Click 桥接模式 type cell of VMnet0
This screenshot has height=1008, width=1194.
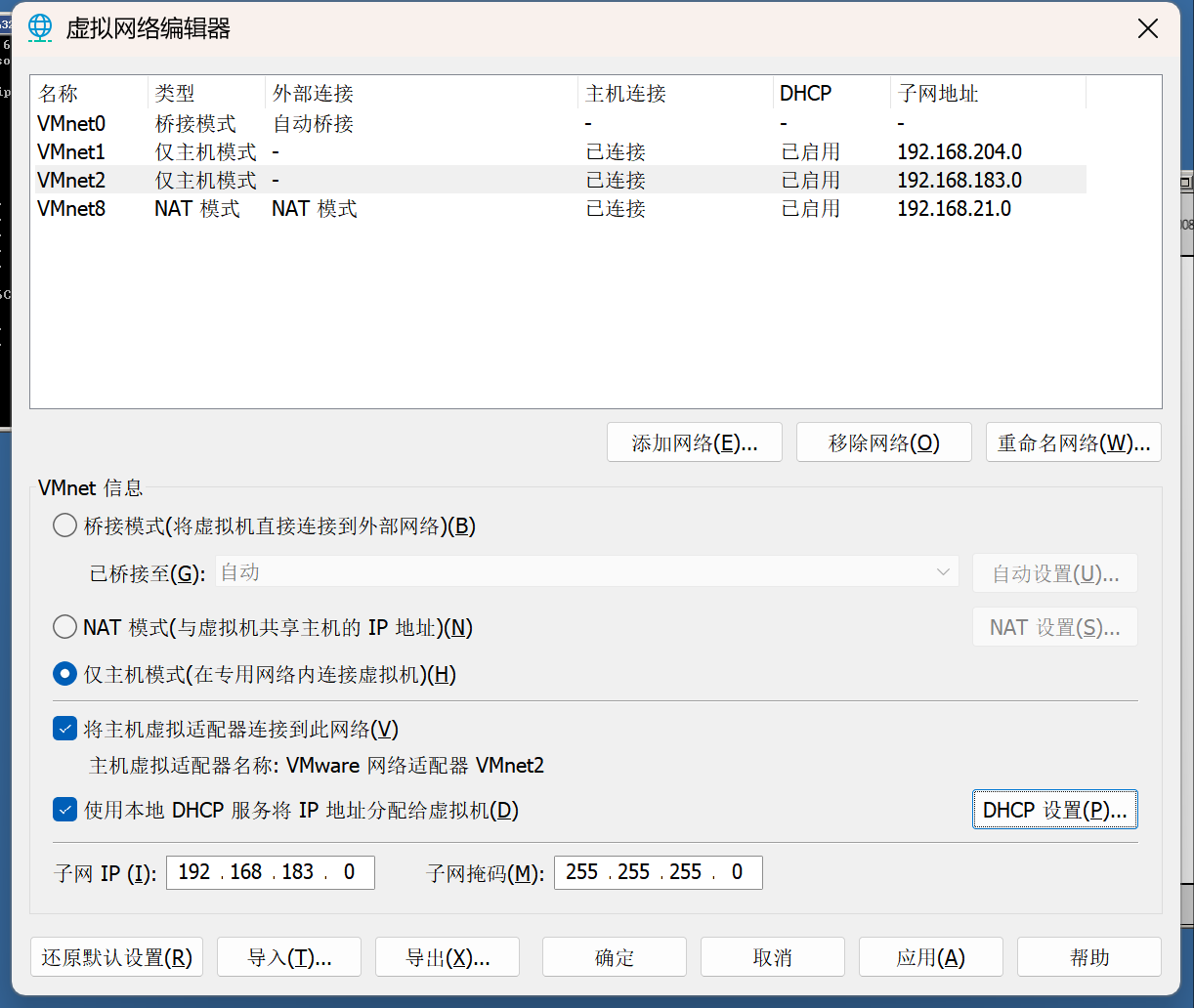click(195, 124)
